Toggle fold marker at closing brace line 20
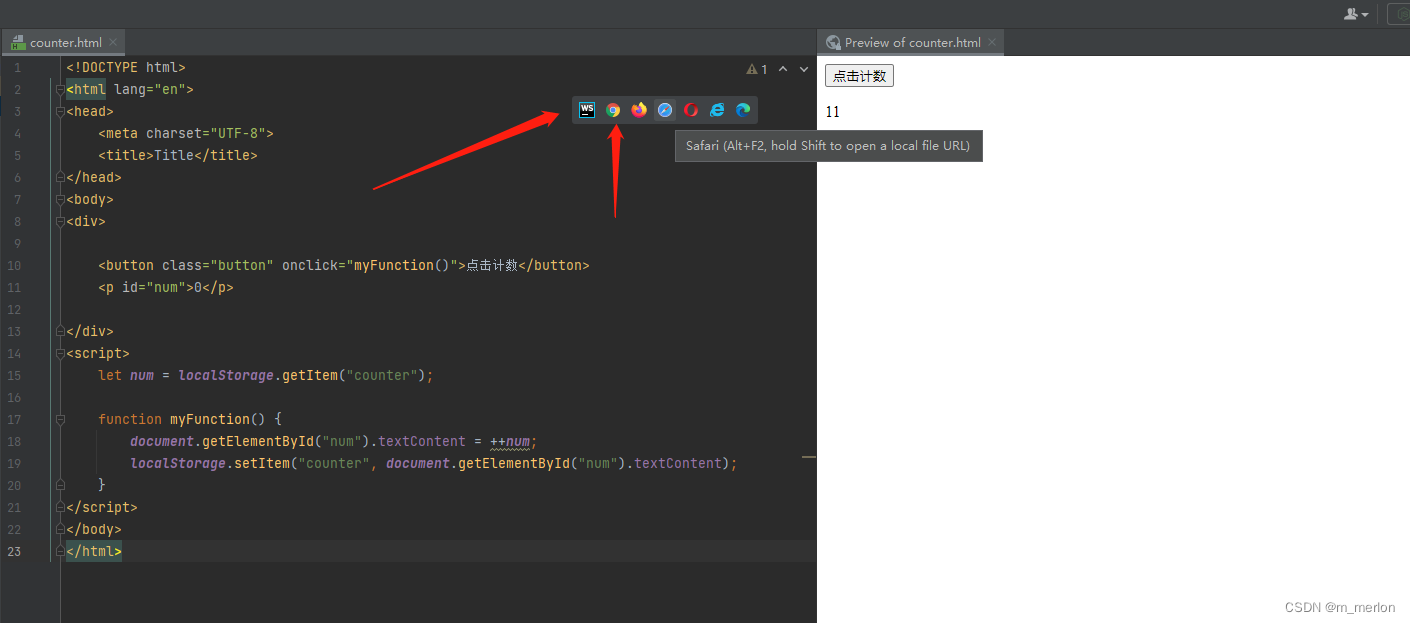The width and height of the screenshot is (1410, 623). (x=60, y=485)
